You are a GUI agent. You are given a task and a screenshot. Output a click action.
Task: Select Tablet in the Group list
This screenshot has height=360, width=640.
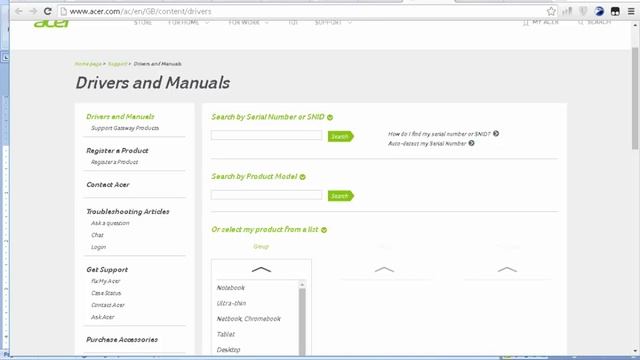(226, 334)
